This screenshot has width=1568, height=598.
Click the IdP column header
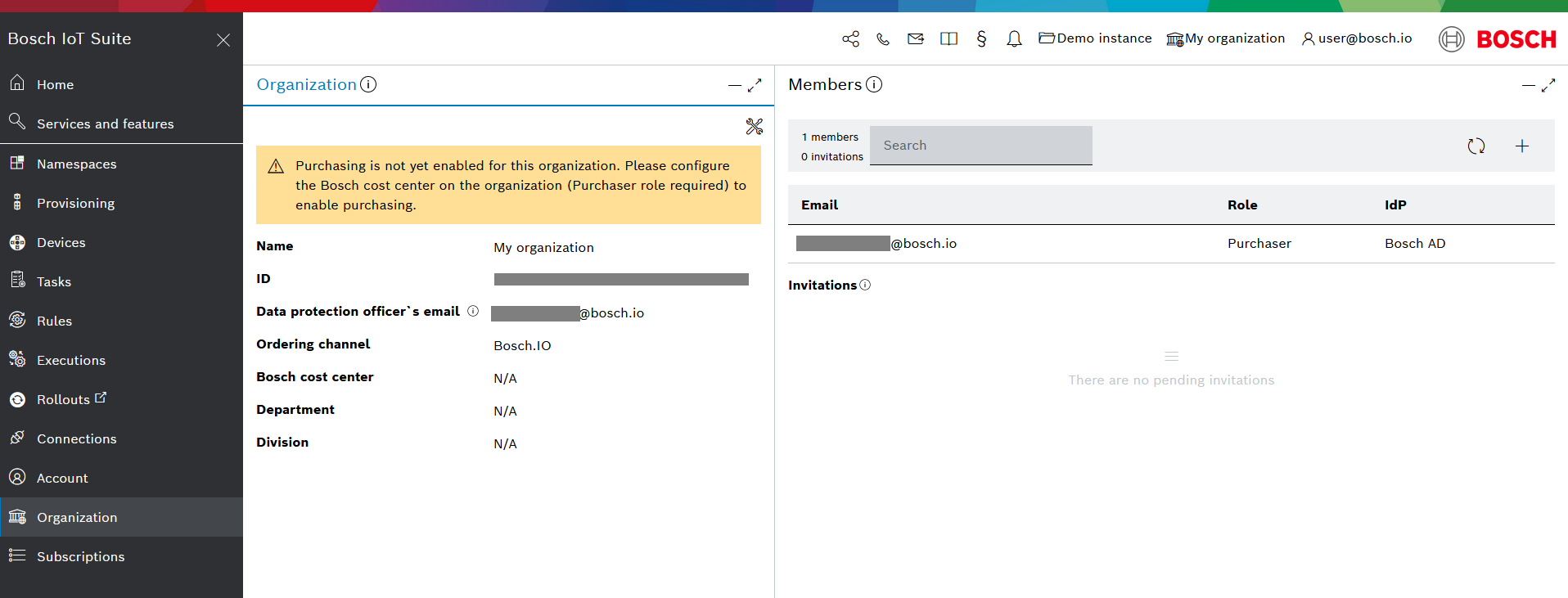[1395, 205]
